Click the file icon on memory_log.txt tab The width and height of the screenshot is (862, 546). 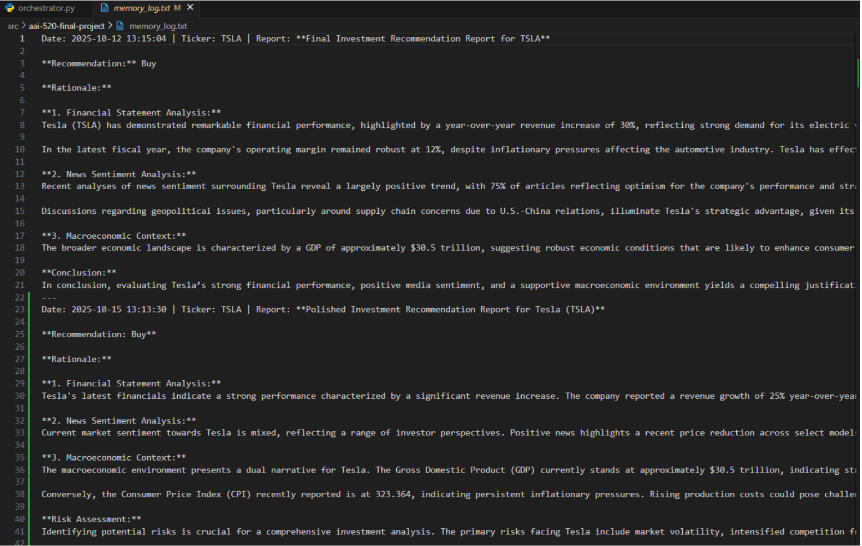click(104, 8)
